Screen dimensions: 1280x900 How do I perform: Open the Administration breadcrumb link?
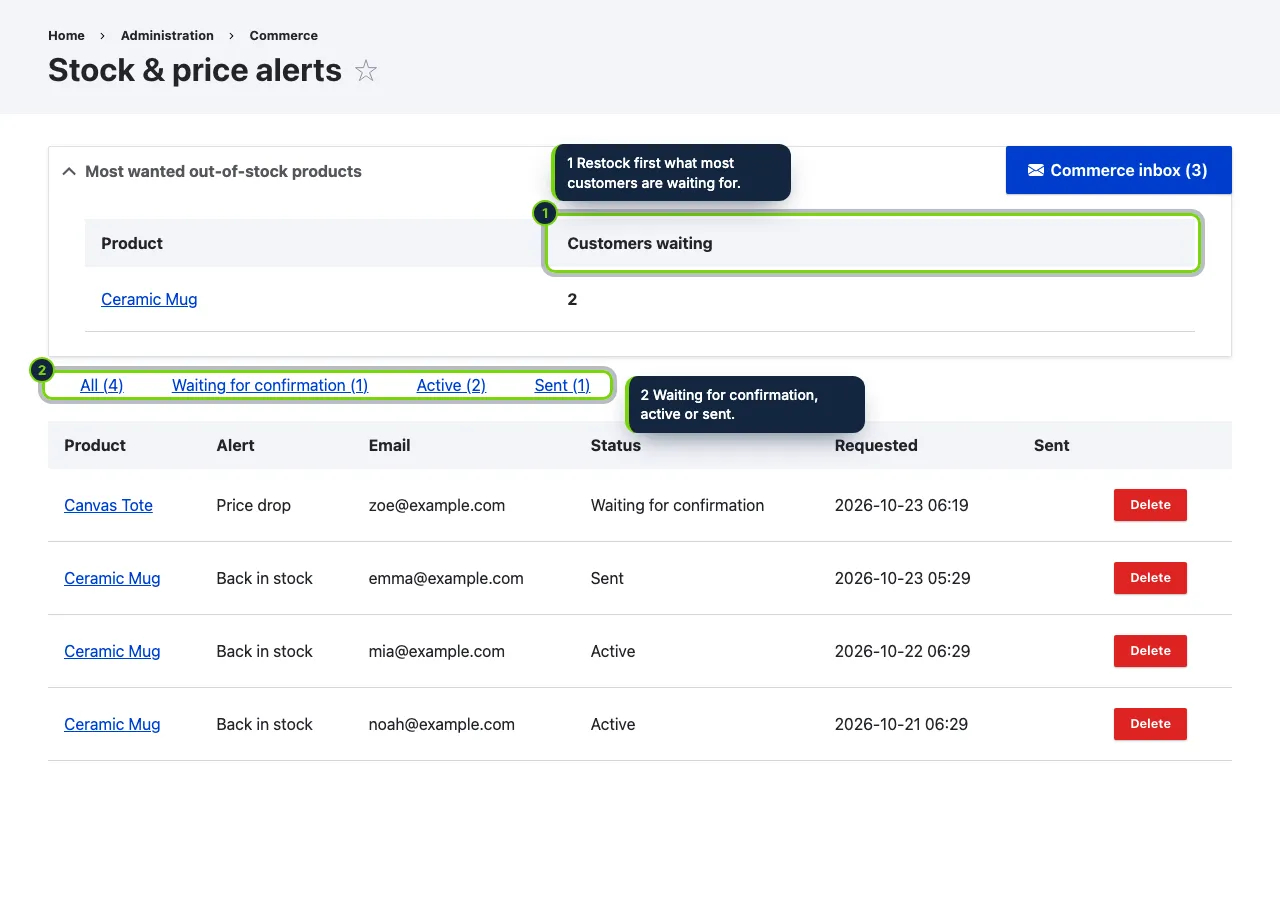click(167, 35)
